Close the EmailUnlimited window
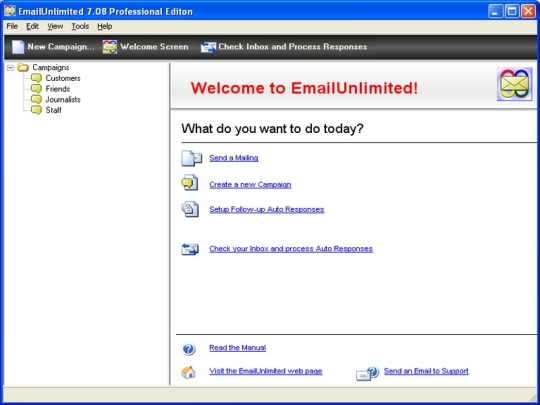The width and height of the screenshot is (540, 405). [x=528, y=11]
